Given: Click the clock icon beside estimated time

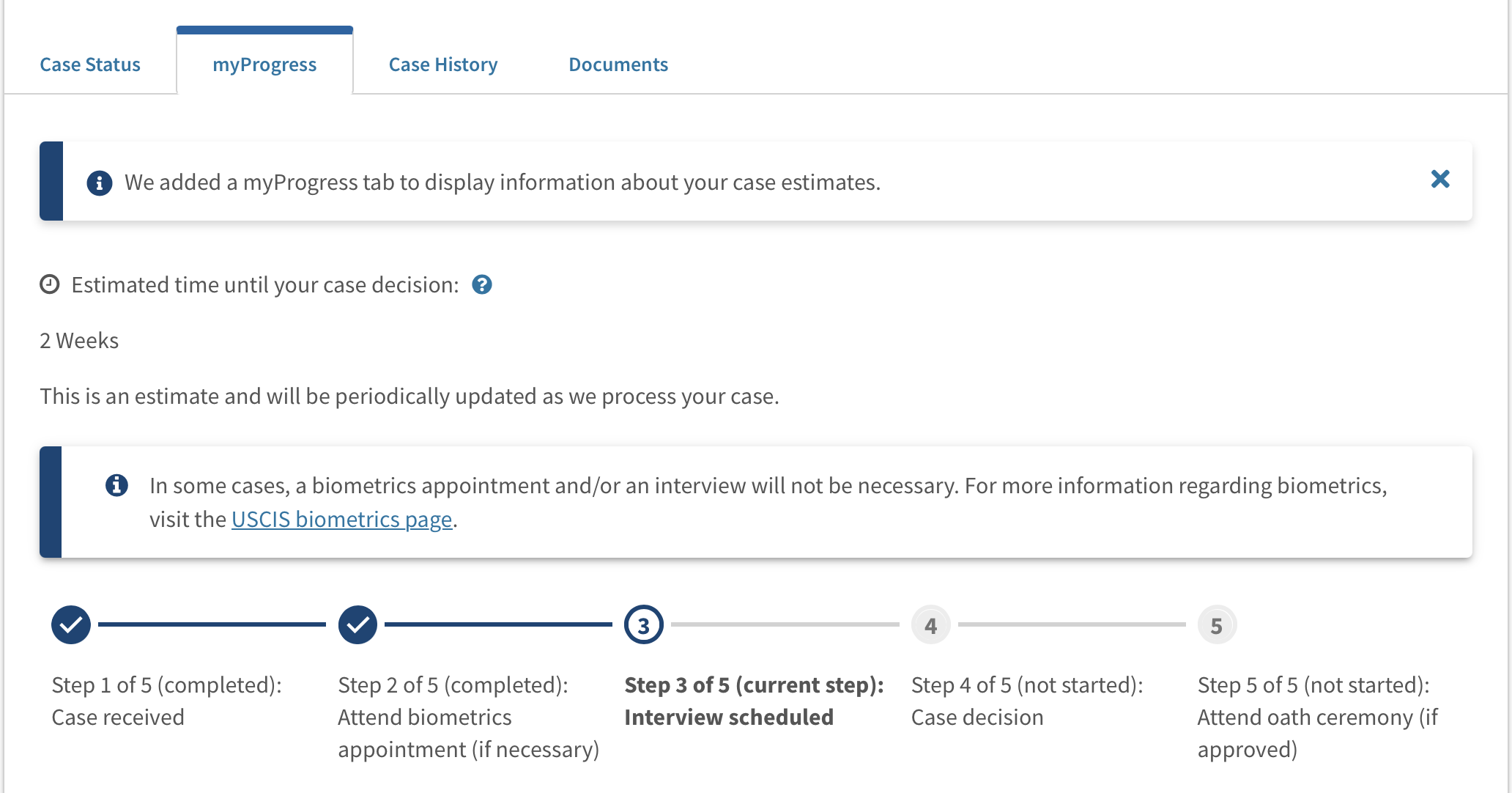Looking at the screenshot, I should tap(49, 284).
